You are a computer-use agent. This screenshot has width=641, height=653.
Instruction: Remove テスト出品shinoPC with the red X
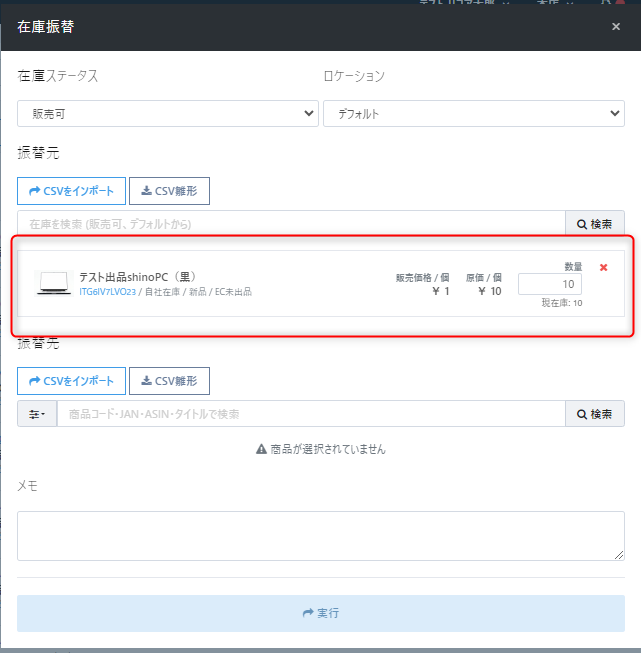click(603, 267)
